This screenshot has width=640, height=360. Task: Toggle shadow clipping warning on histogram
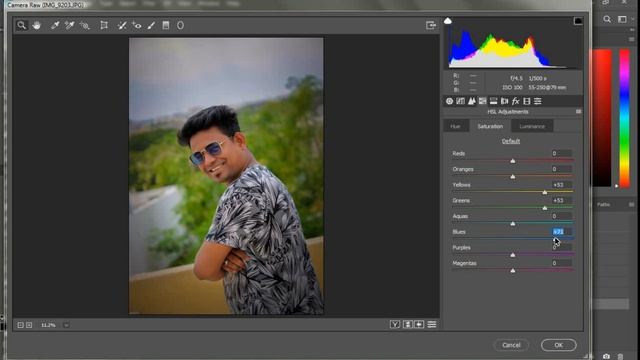(448, 21)
